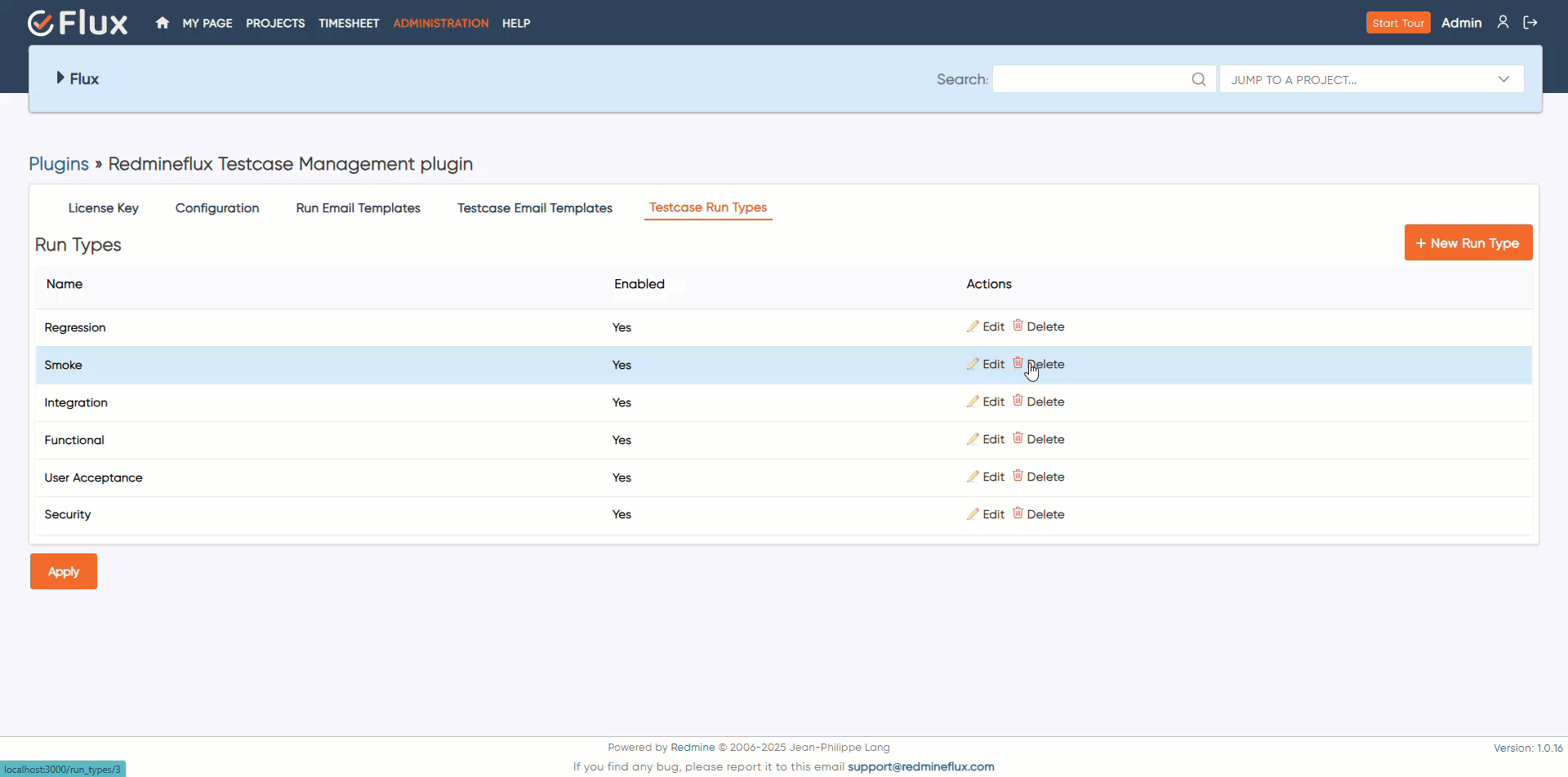Image resolution: width=1568 pixels, height=777 pixels.
Task: Click the trash icon for Functional
Action: coord(1018,438)
